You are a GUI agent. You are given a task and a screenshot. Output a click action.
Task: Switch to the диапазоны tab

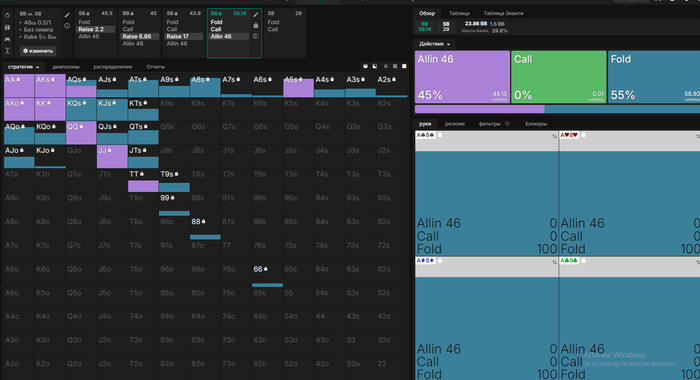(x=66, y=67)
